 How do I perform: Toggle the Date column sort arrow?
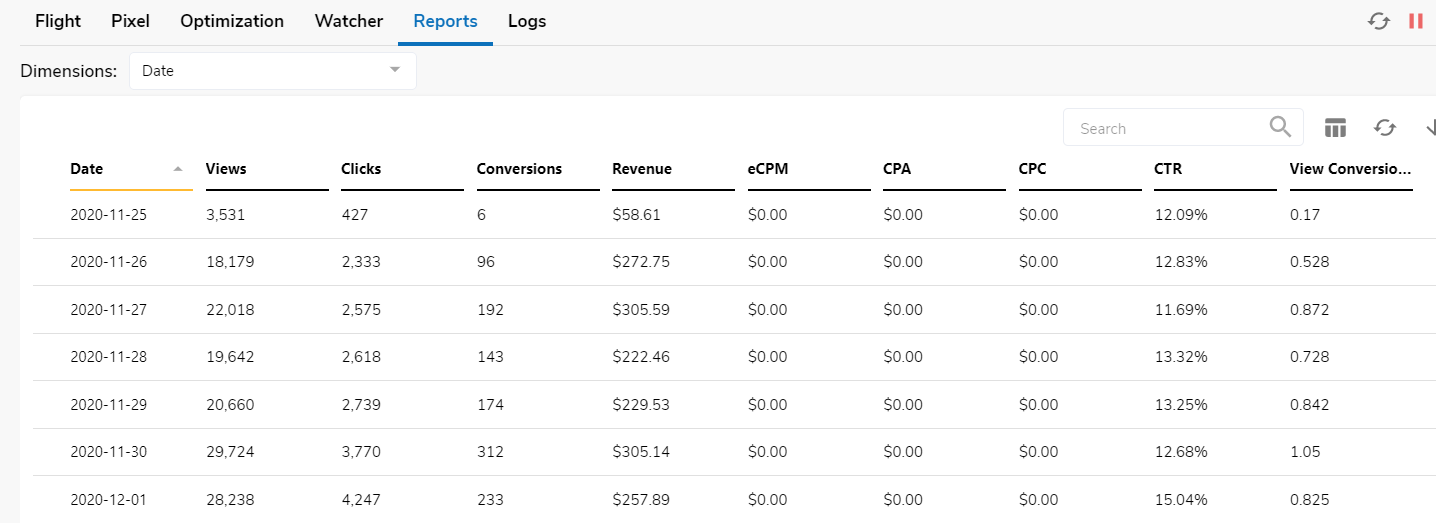click(x=178, y=169)
